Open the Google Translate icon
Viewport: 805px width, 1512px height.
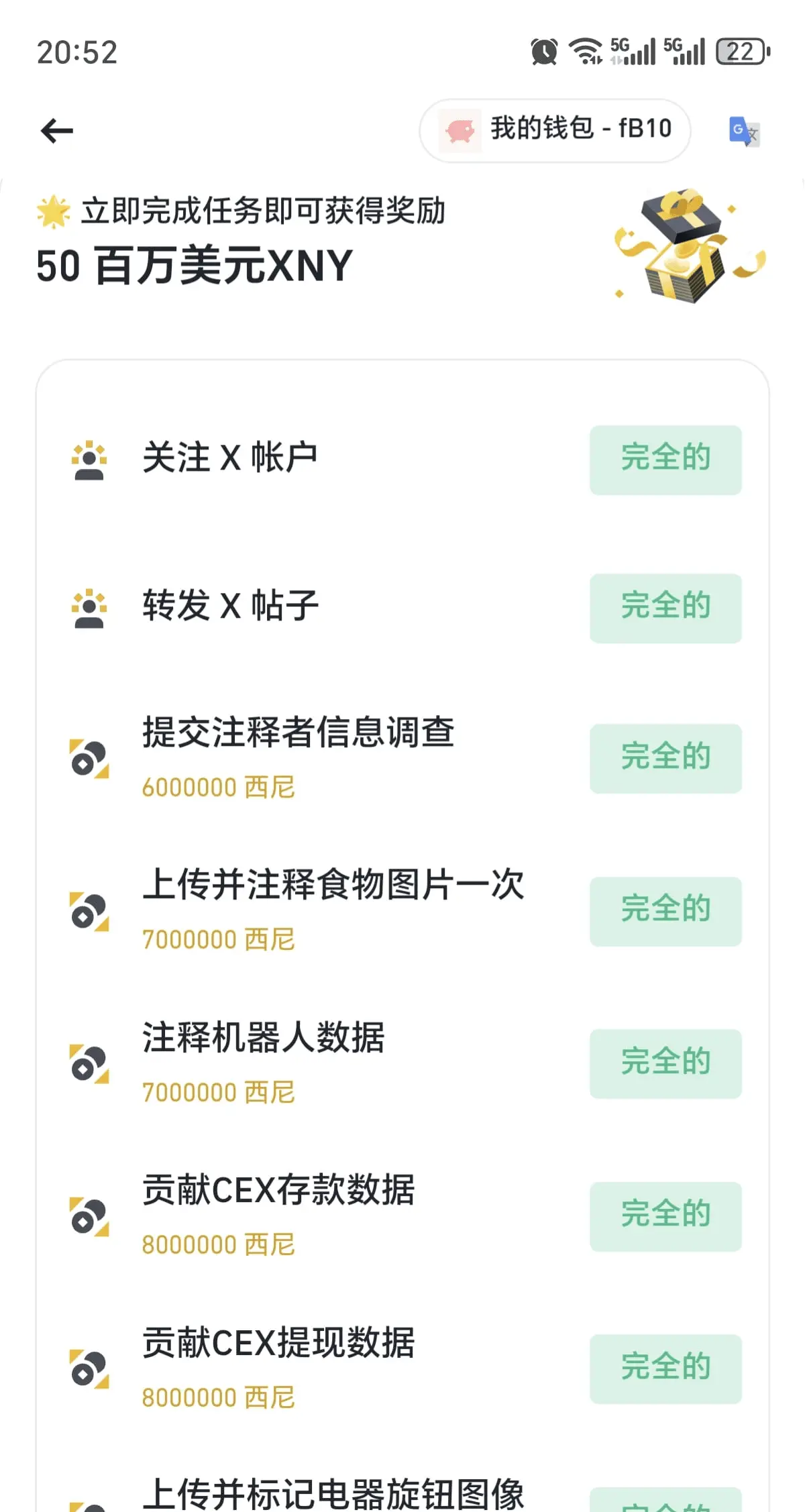pyautogui.click(x=744, y=131)
